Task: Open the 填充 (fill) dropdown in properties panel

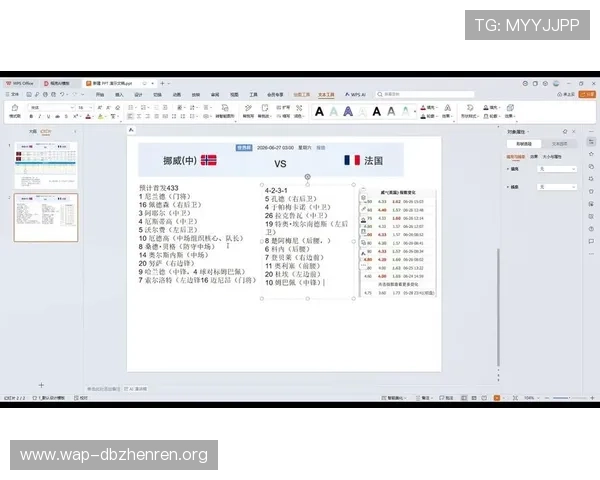Action: tap(557, 169)
